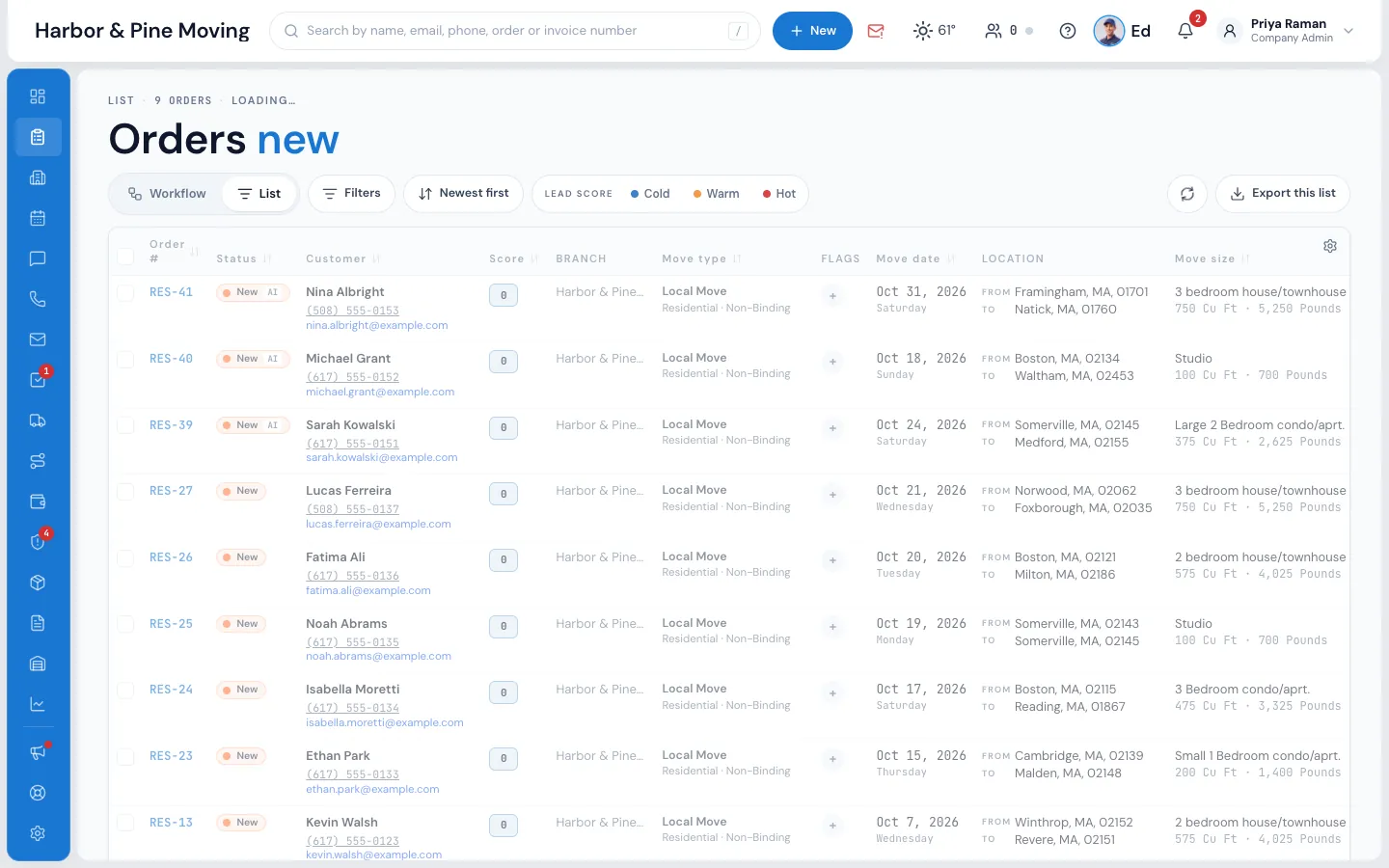This screenshot has height=868, width=1389.
Task: Switch to Workflow view
Action: pyautogui.click(x=167, y=194)
